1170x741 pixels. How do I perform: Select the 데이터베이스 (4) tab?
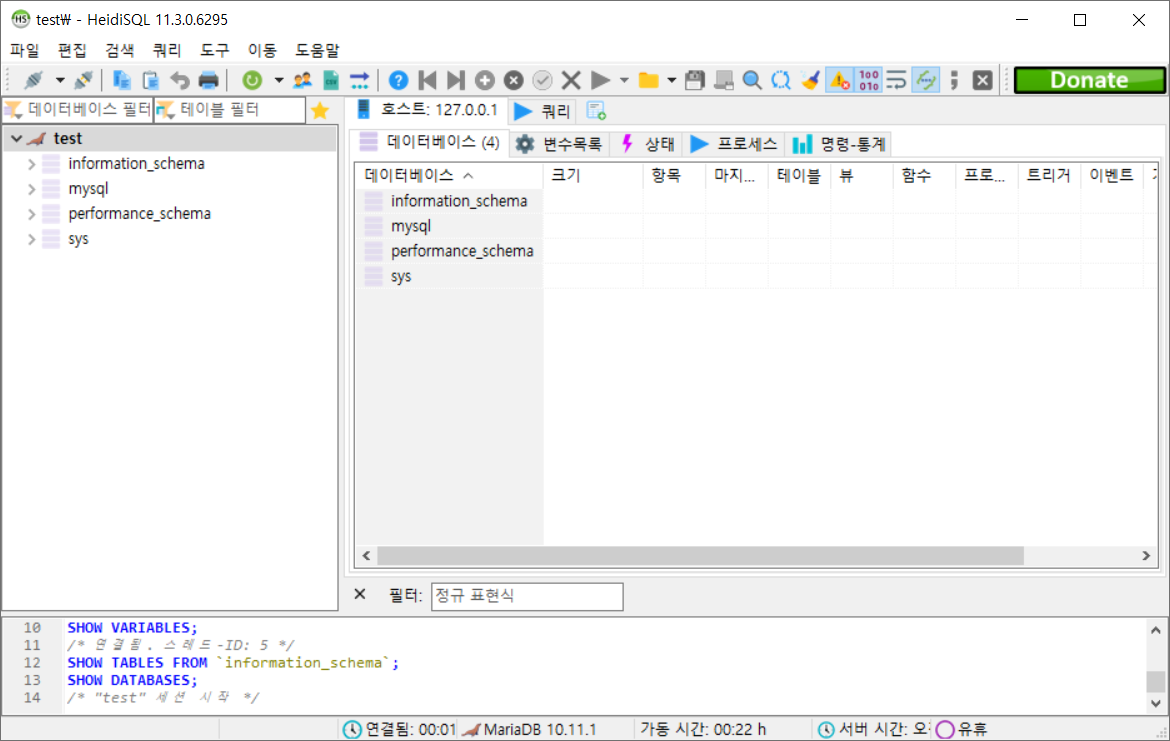pyautogui.click(x=430, y=142)
